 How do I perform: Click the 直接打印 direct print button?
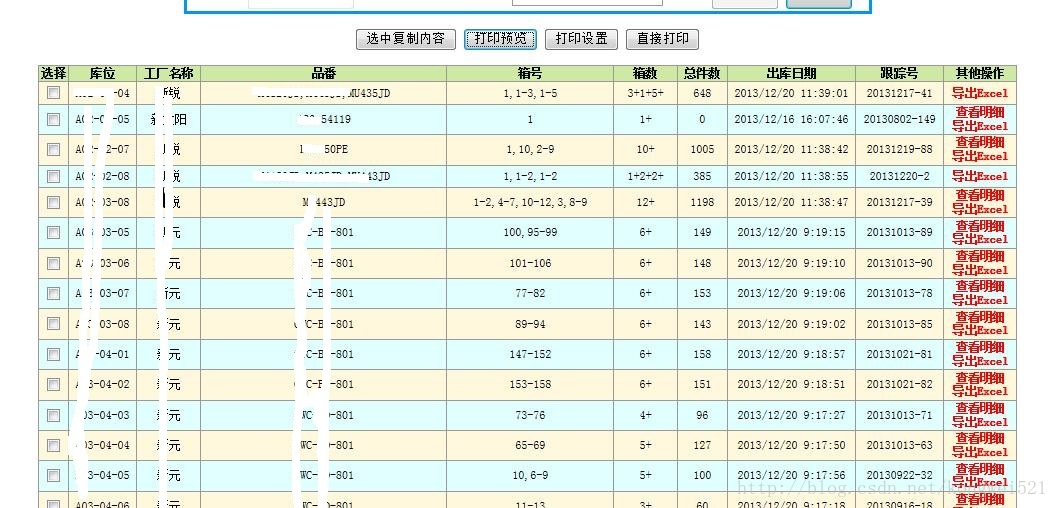(x=662, y=39)
